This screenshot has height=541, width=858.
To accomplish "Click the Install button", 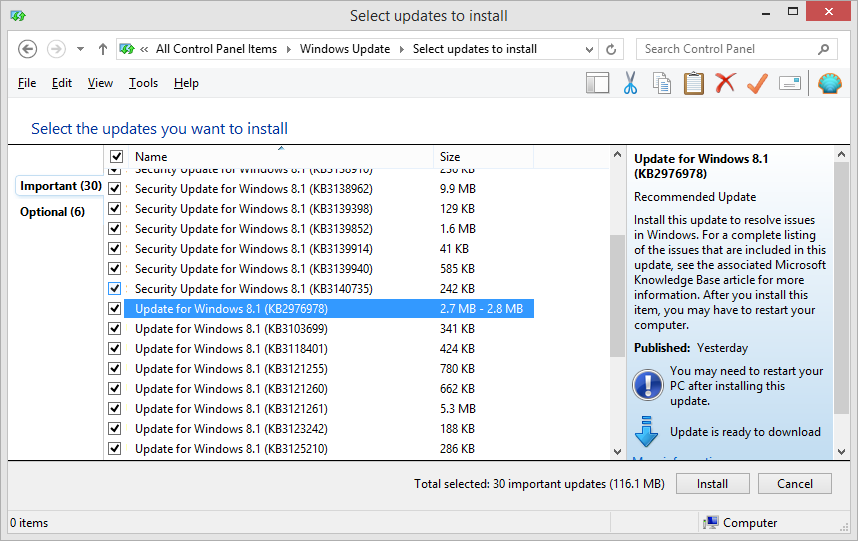I will click(712, 484).
